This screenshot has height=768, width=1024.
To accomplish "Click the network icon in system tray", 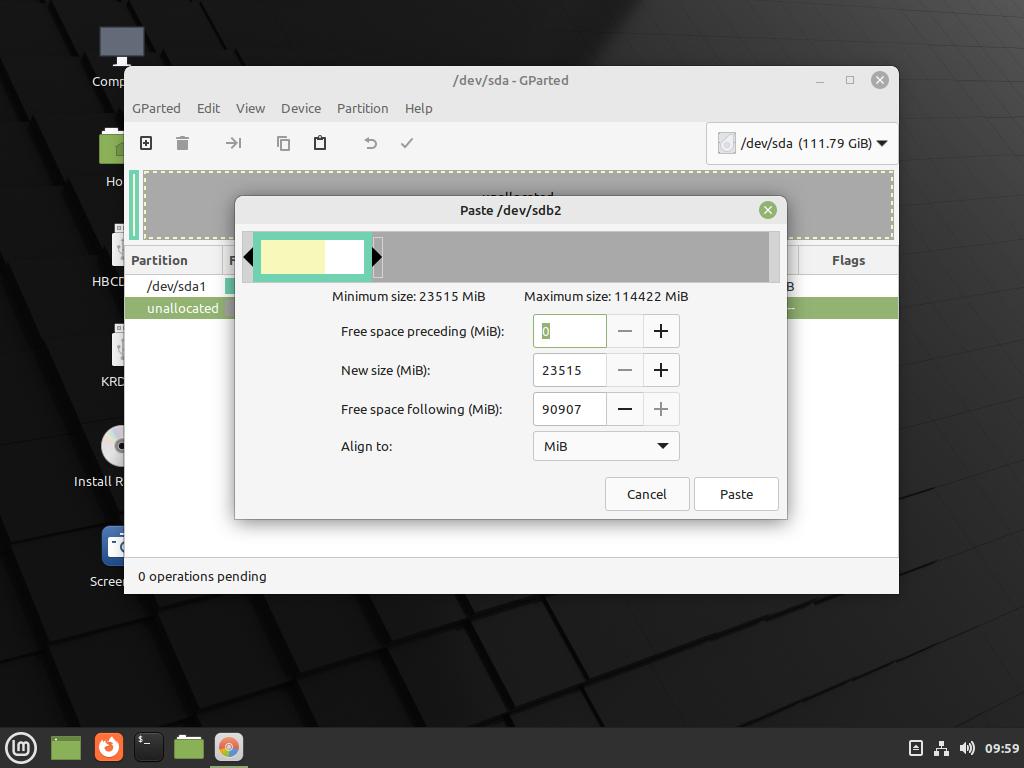I will 941,748.
